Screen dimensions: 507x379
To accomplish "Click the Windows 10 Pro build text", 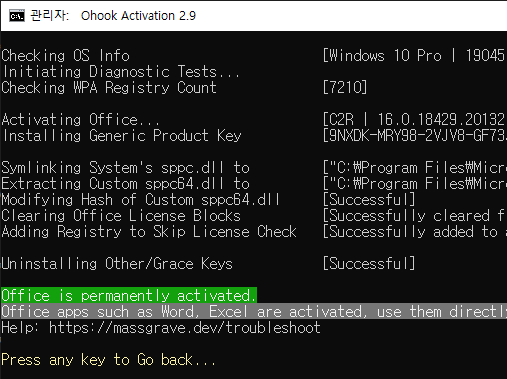I will pos(415,56).
